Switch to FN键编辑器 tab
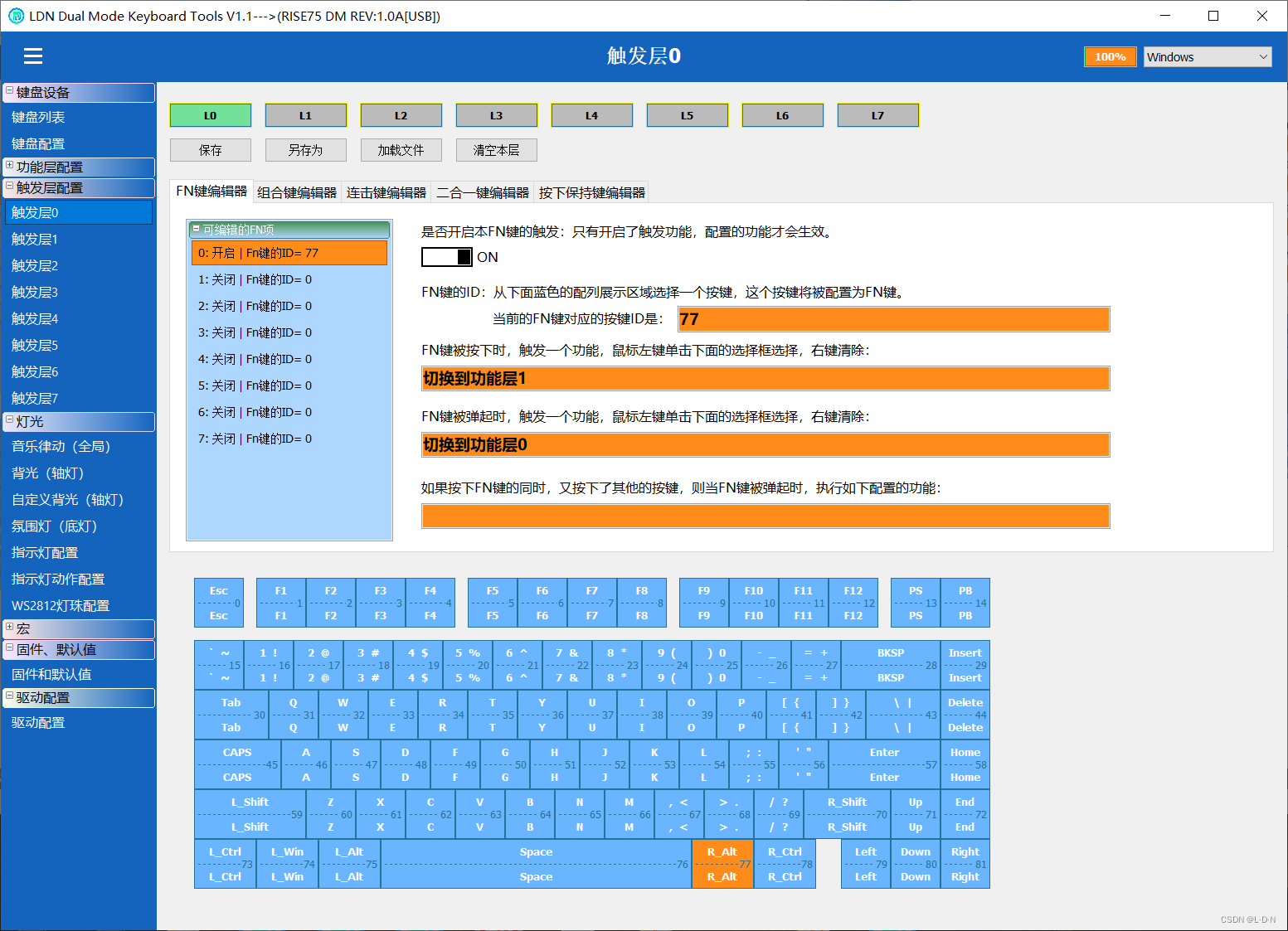1288x931 pixels. tap(211, 192)
